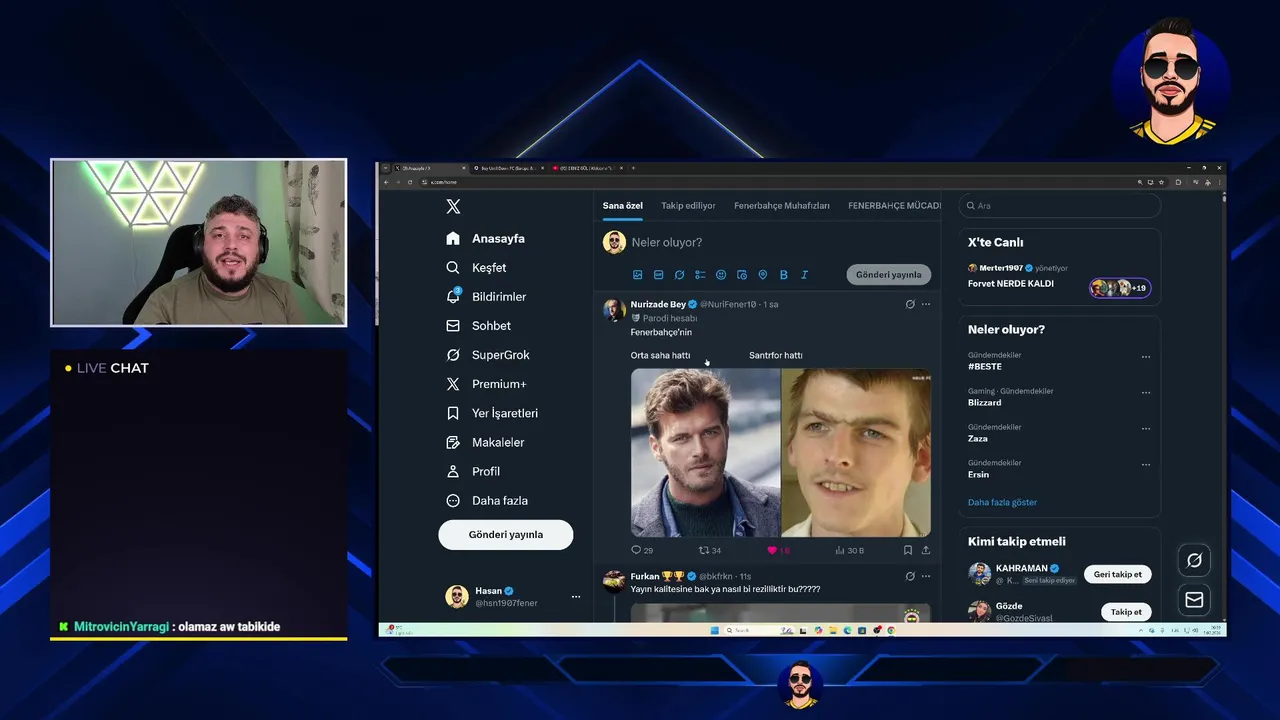This screenshot has height=720, width=1280.
Task: Open Furkan's profile name
Action: pyautogui.click(x=645, y=576)
